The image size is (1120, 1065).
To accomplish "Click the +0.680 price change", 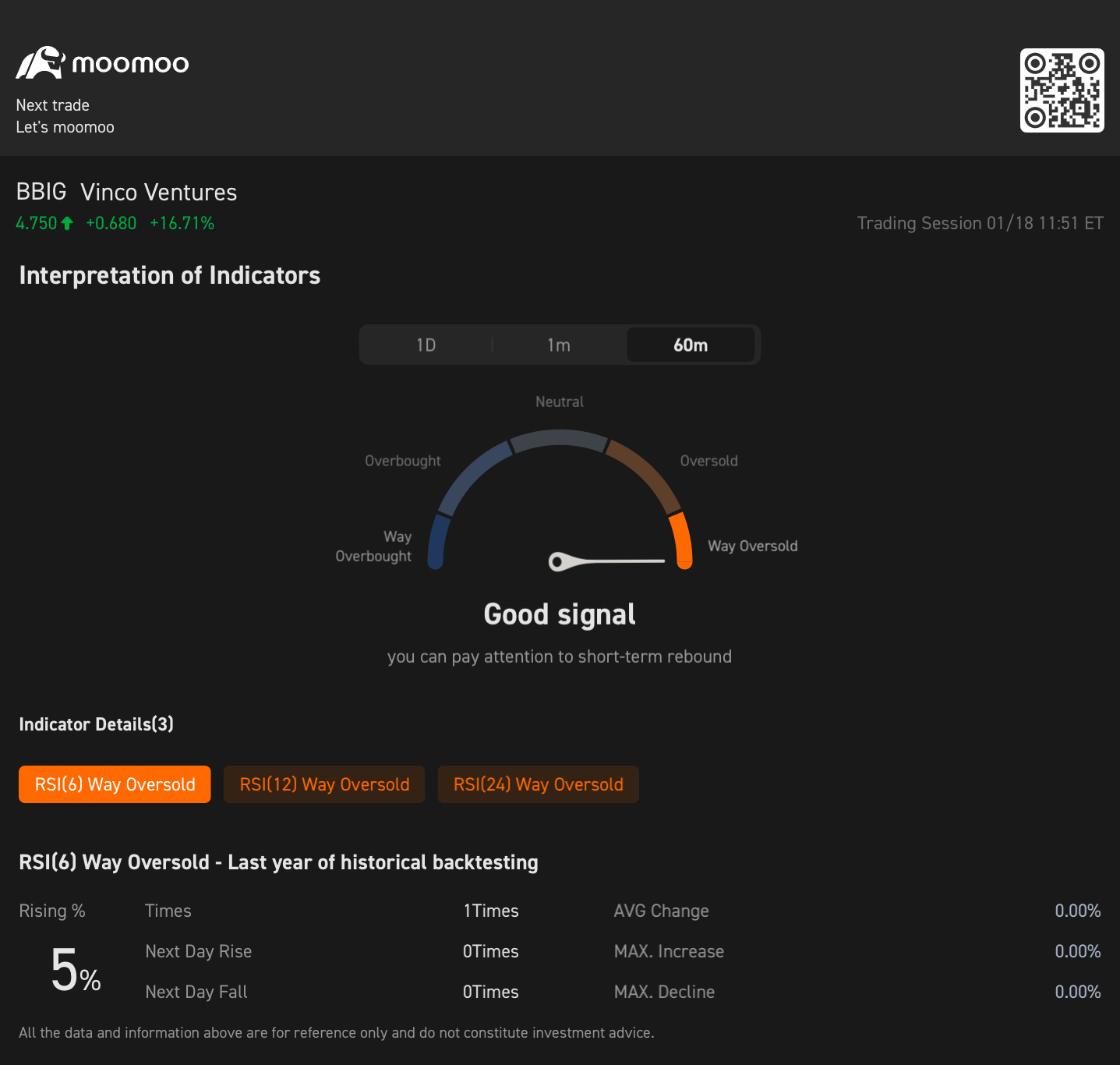I will pos(111,224).
